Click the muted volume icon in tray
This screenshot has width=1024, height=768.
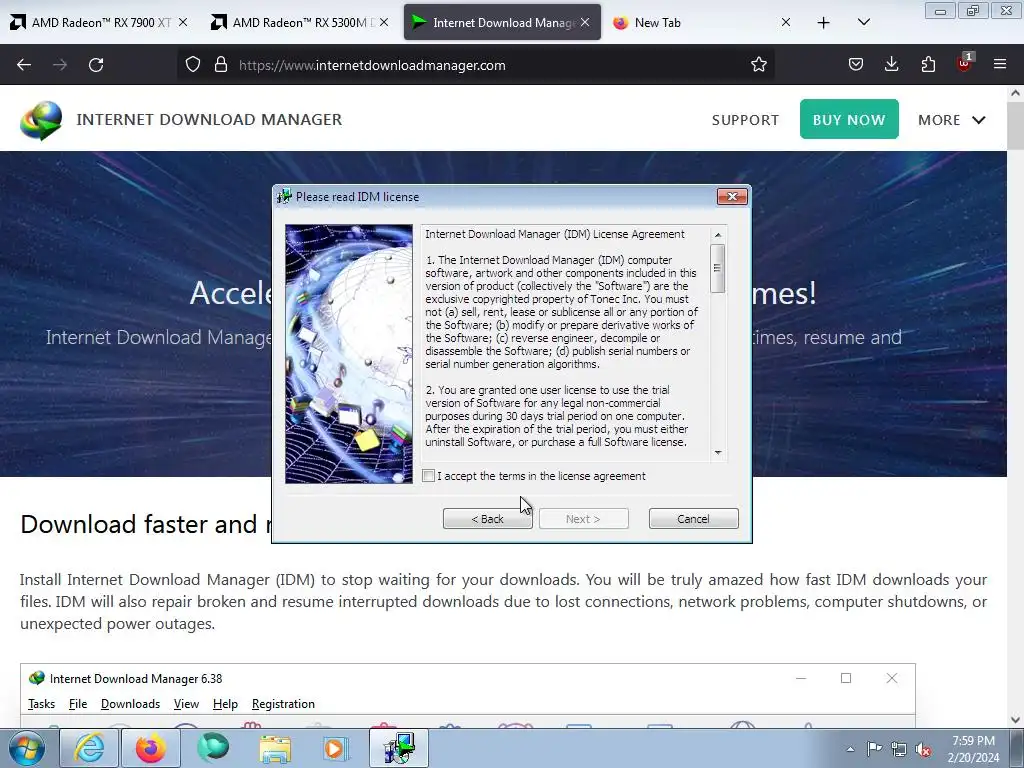[x=923, y=749]
